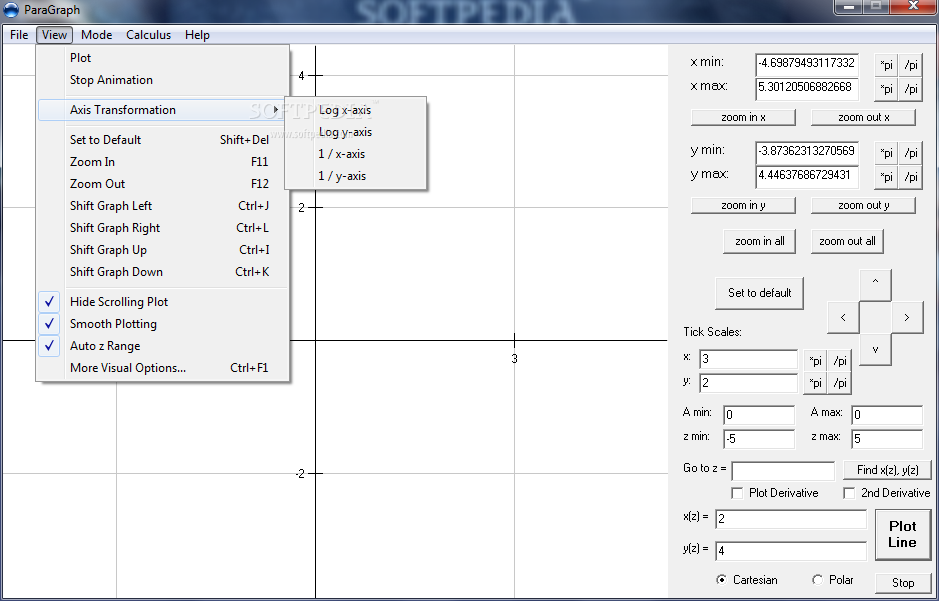Click the y tick scale field
Viewport: 939px width, 601px height.
tap(748, 383)
